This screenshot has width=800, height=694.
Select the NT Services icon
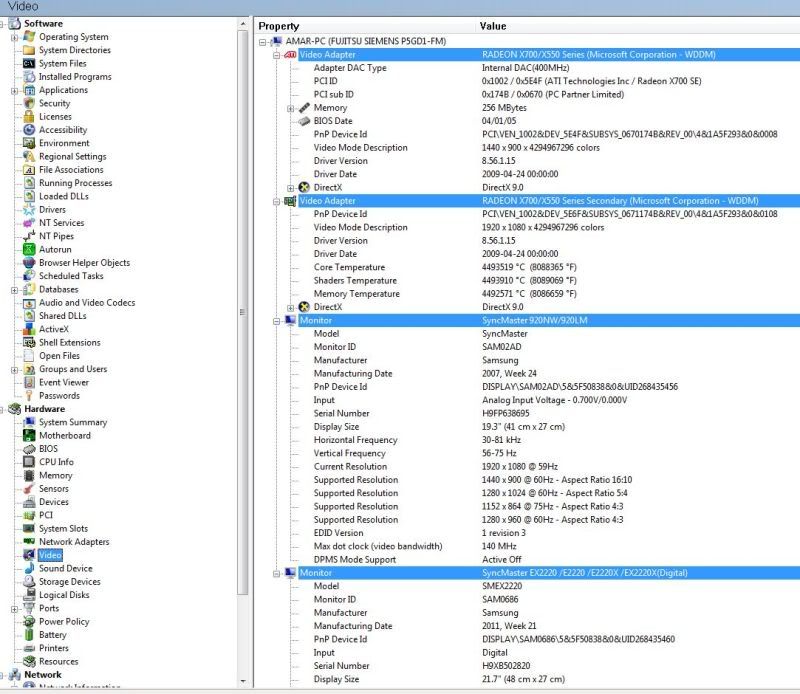point(29,222)
